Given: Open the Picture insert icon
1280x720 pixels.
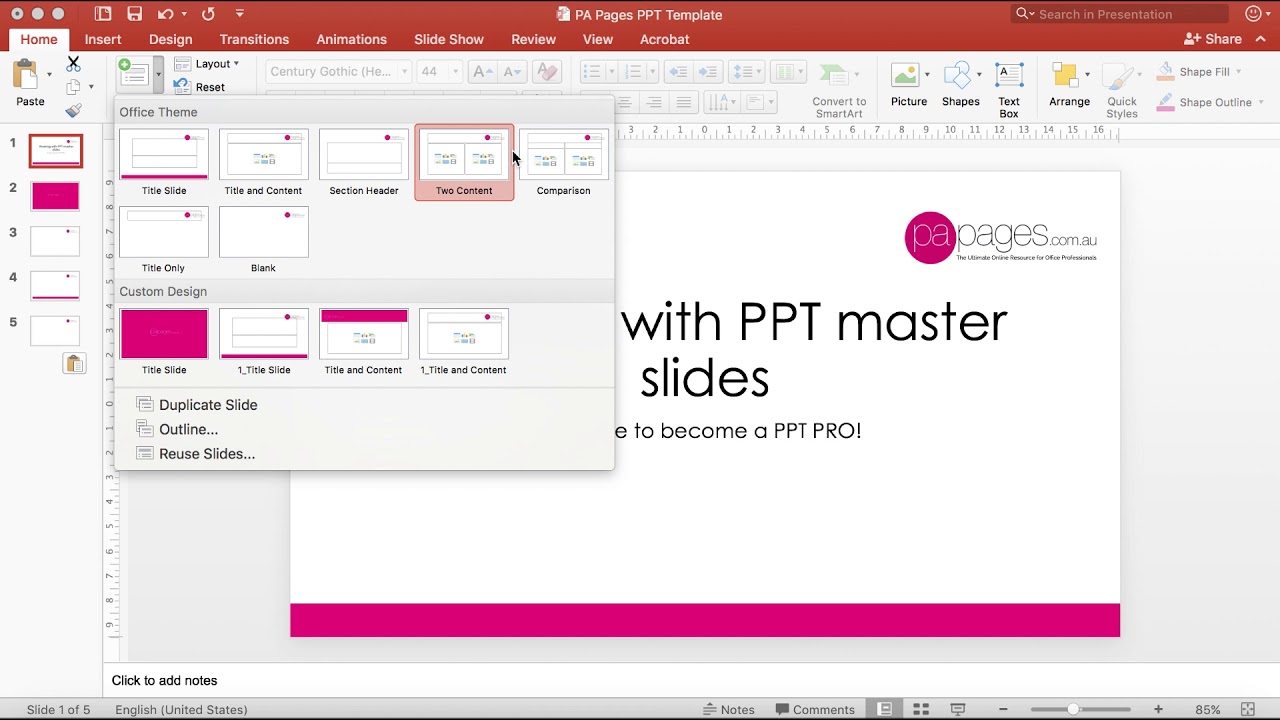Looking at the screenshot, I should 905,75.
